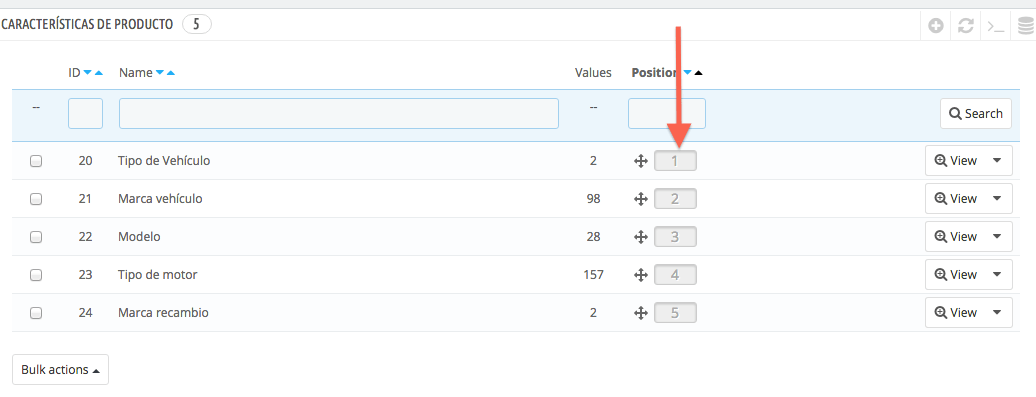
Task: Refresh the product features list
Action: [x=966, y=26]
